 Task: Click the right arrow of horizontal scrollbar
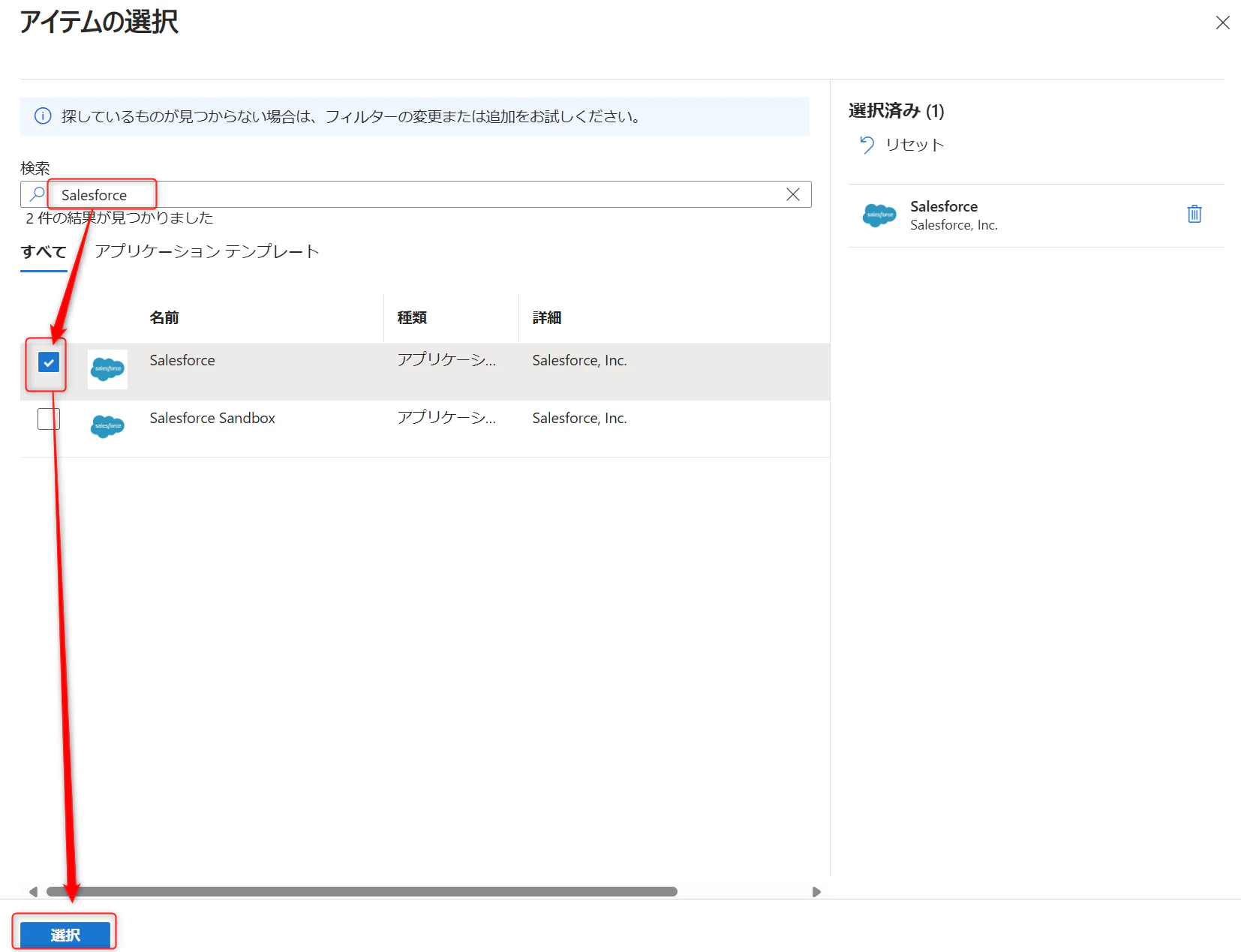[816, 892]
